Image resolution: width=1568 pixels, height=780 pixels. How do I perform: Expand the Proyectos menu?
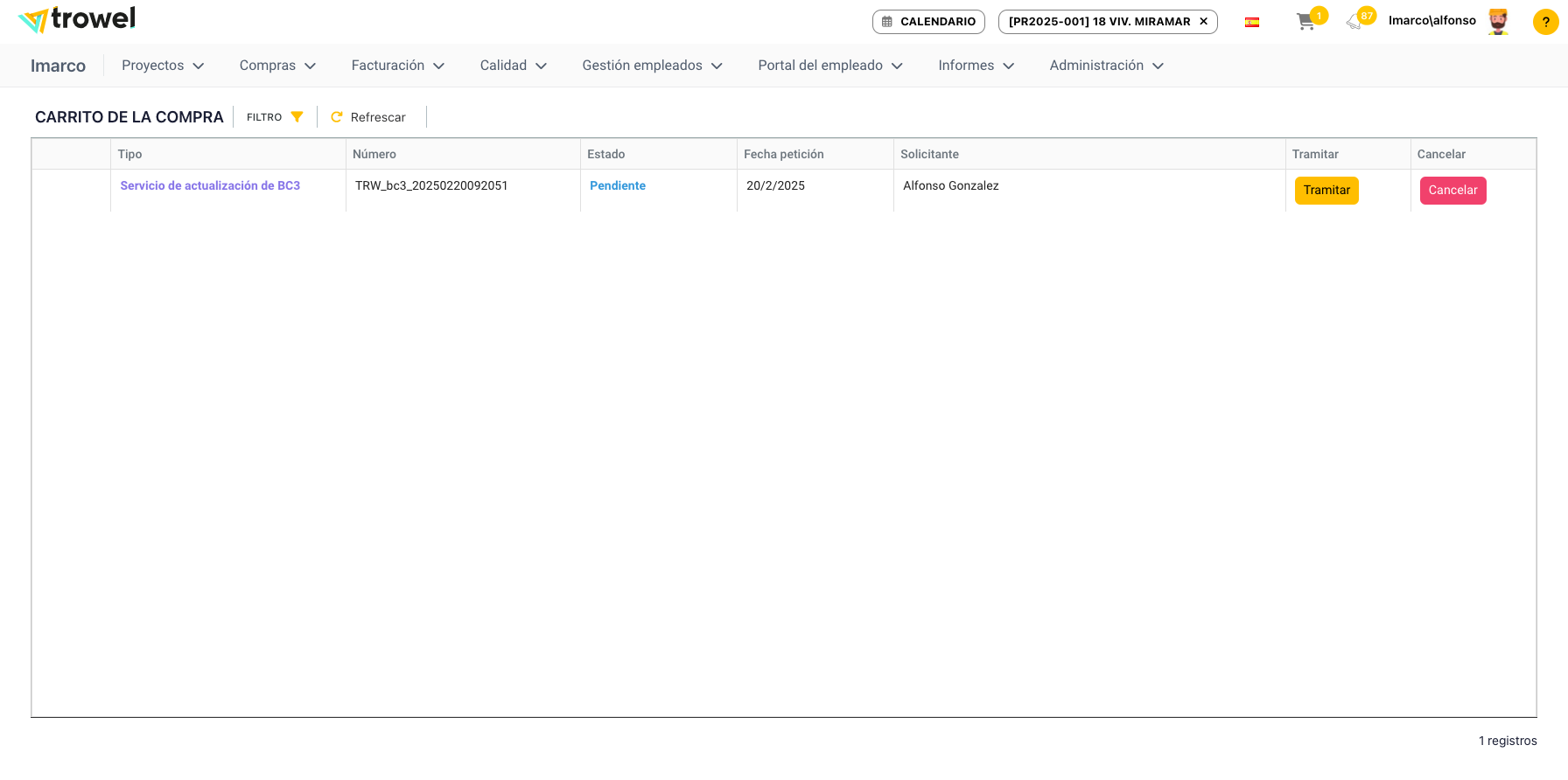pos(163,66)
